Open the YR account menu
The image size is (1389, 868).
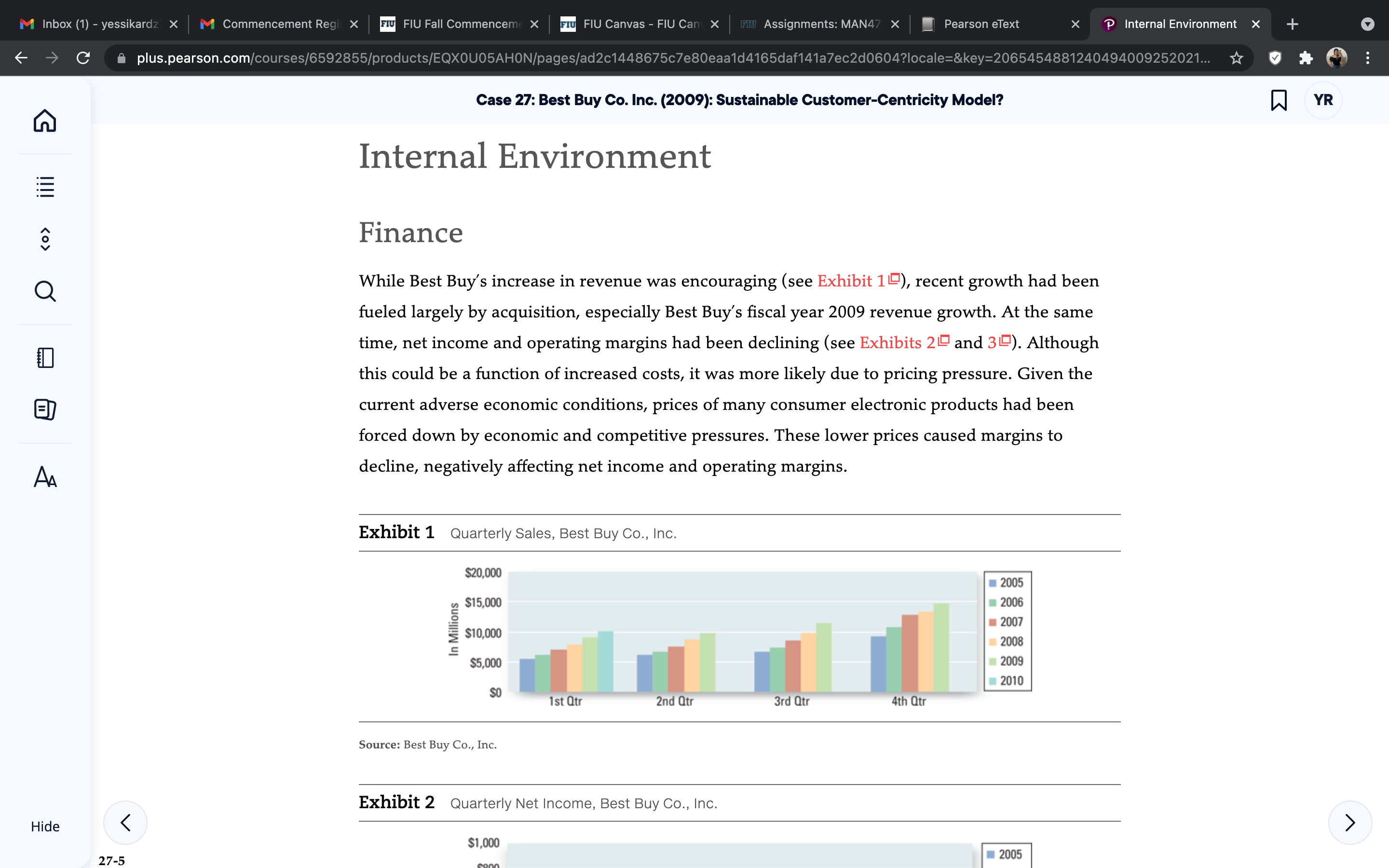1323,100
